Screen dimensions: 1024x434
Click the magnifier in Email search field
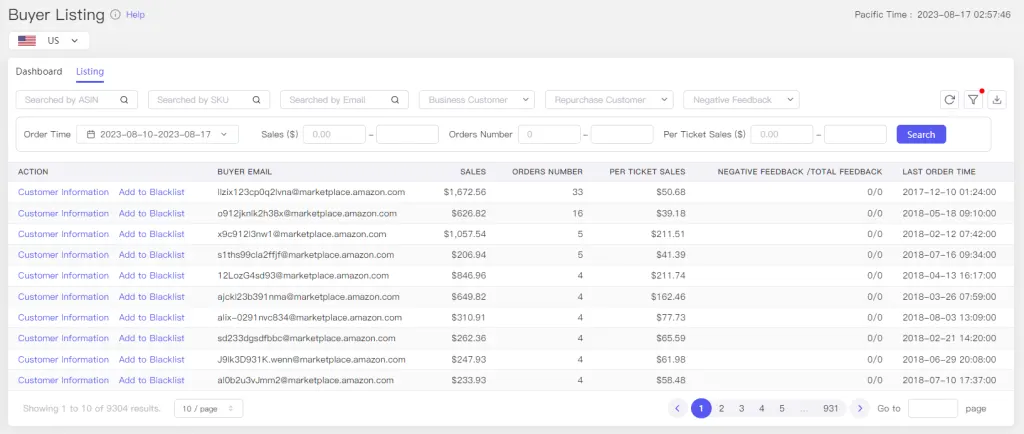point(395,100)
